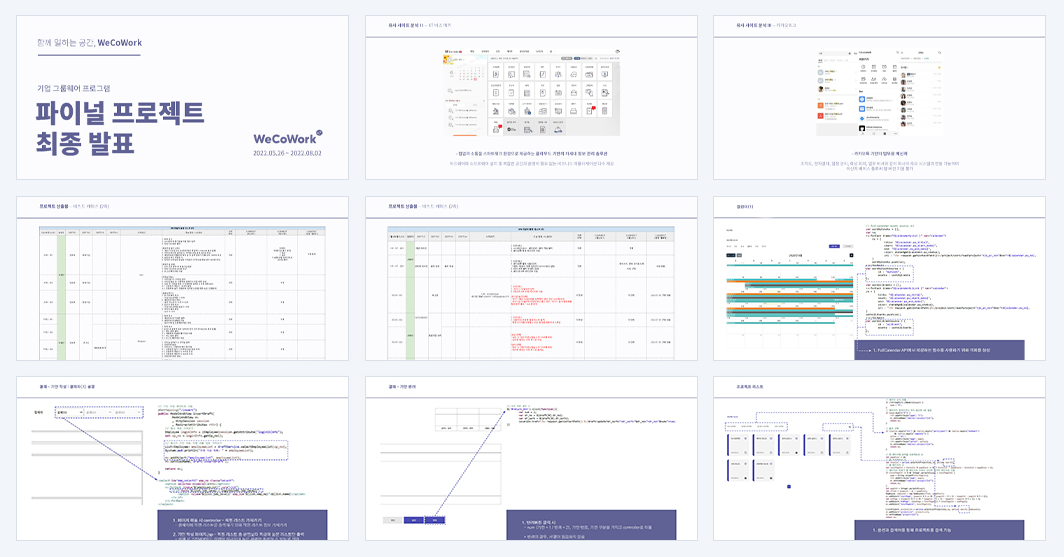Click the blue dot below project cards

788,486
